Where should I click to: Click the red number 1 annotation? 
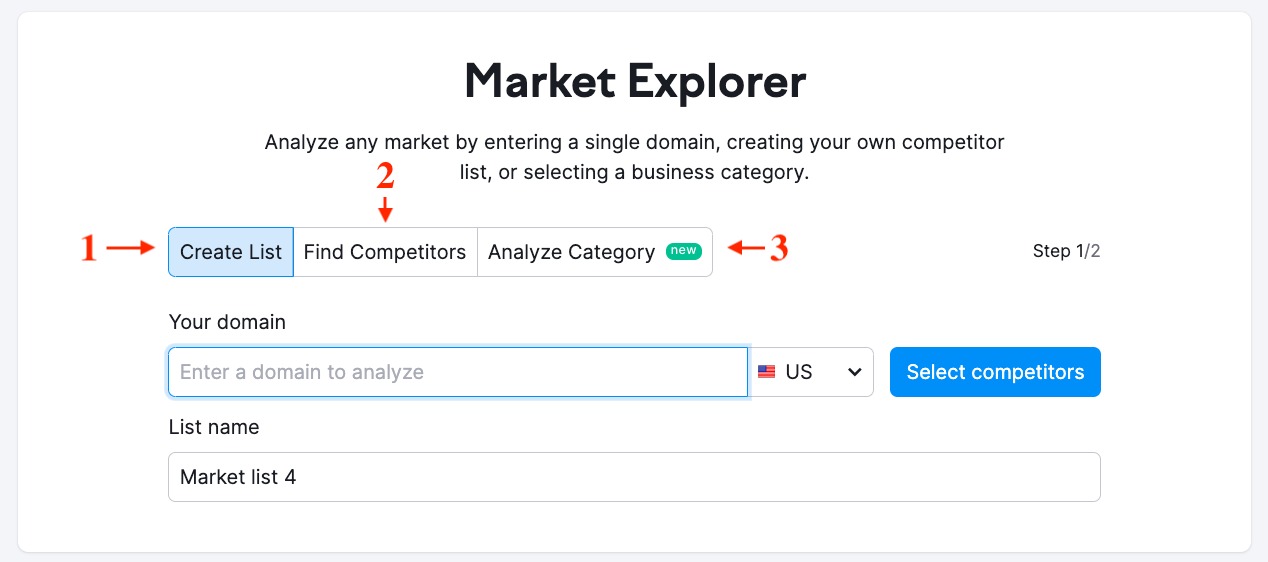(x=89, y=248)
